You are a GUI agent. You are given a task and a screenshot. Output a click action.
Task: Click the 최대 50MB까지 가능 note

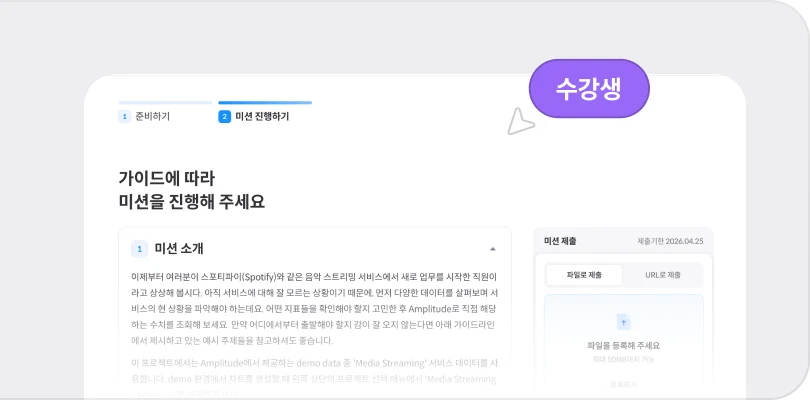(624, 359)
